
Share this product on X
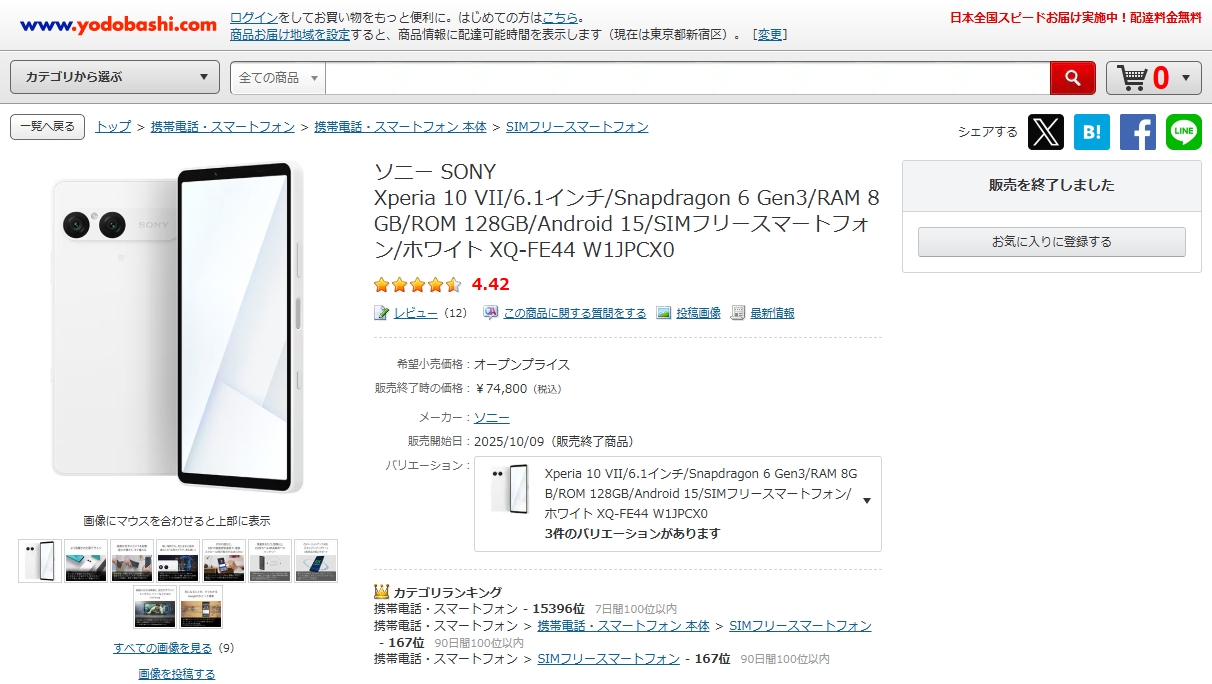pyautogui.click(x=1046, y=132)
